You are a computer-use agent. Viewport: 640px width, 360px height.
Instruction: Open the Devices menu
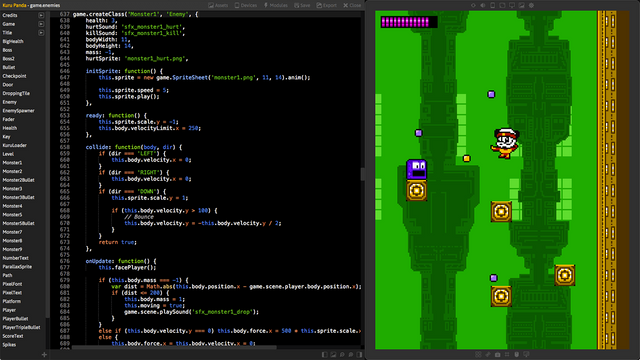pos(246,5)
